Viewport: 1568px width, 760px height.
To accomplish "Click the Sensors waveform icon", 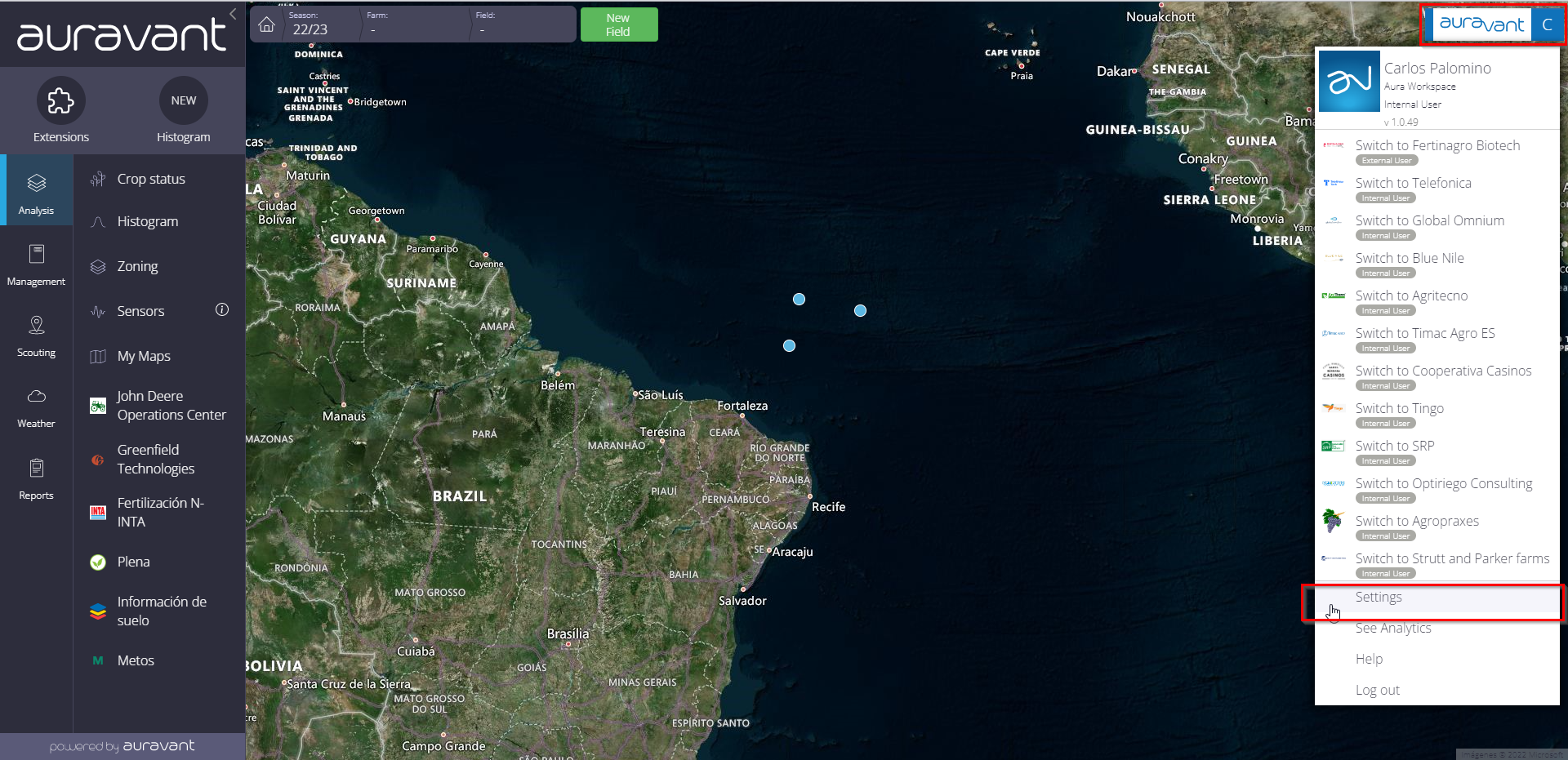I will coord(98,311).
